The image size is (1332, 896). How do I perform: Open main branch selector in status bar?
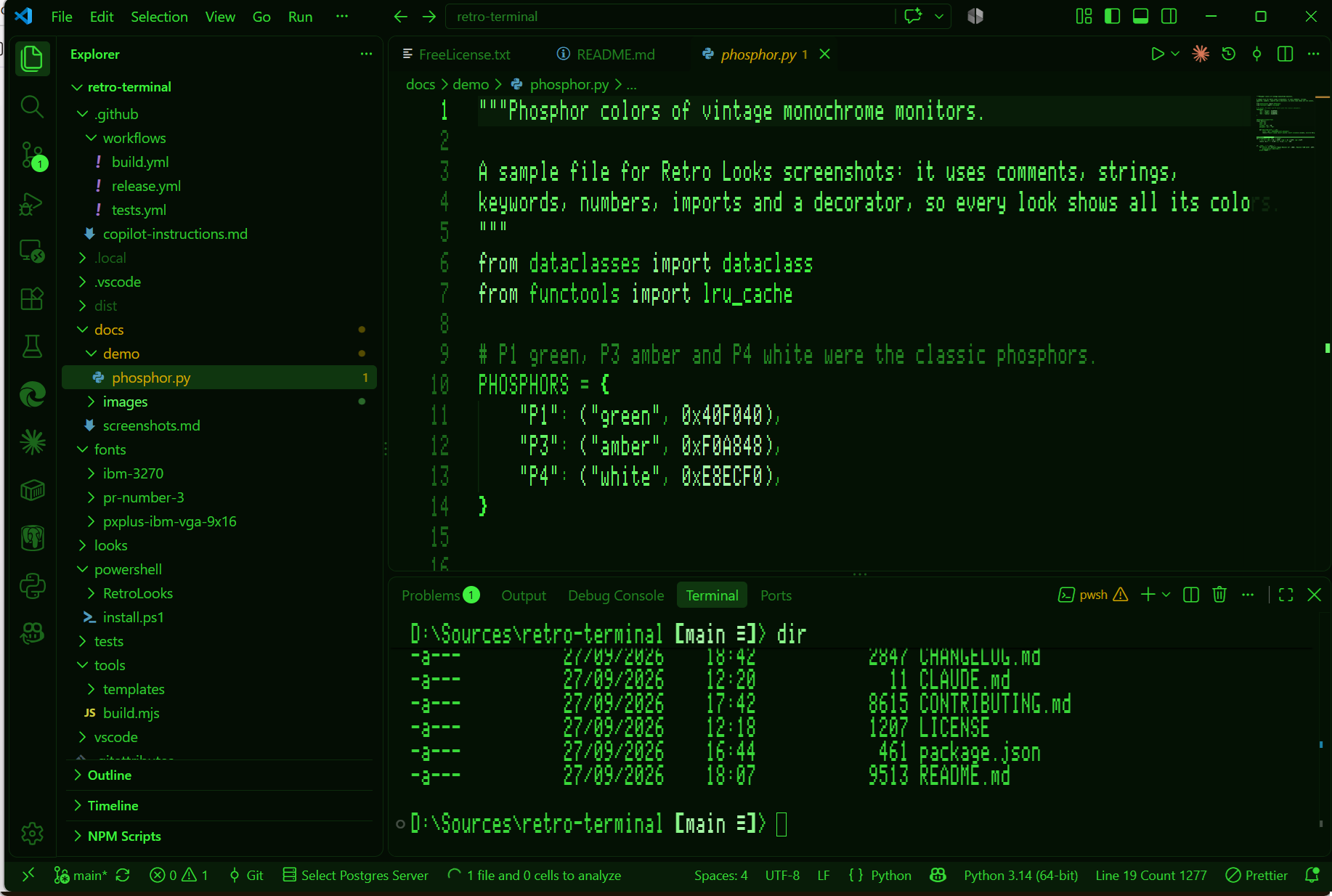[x=81, y=875]
